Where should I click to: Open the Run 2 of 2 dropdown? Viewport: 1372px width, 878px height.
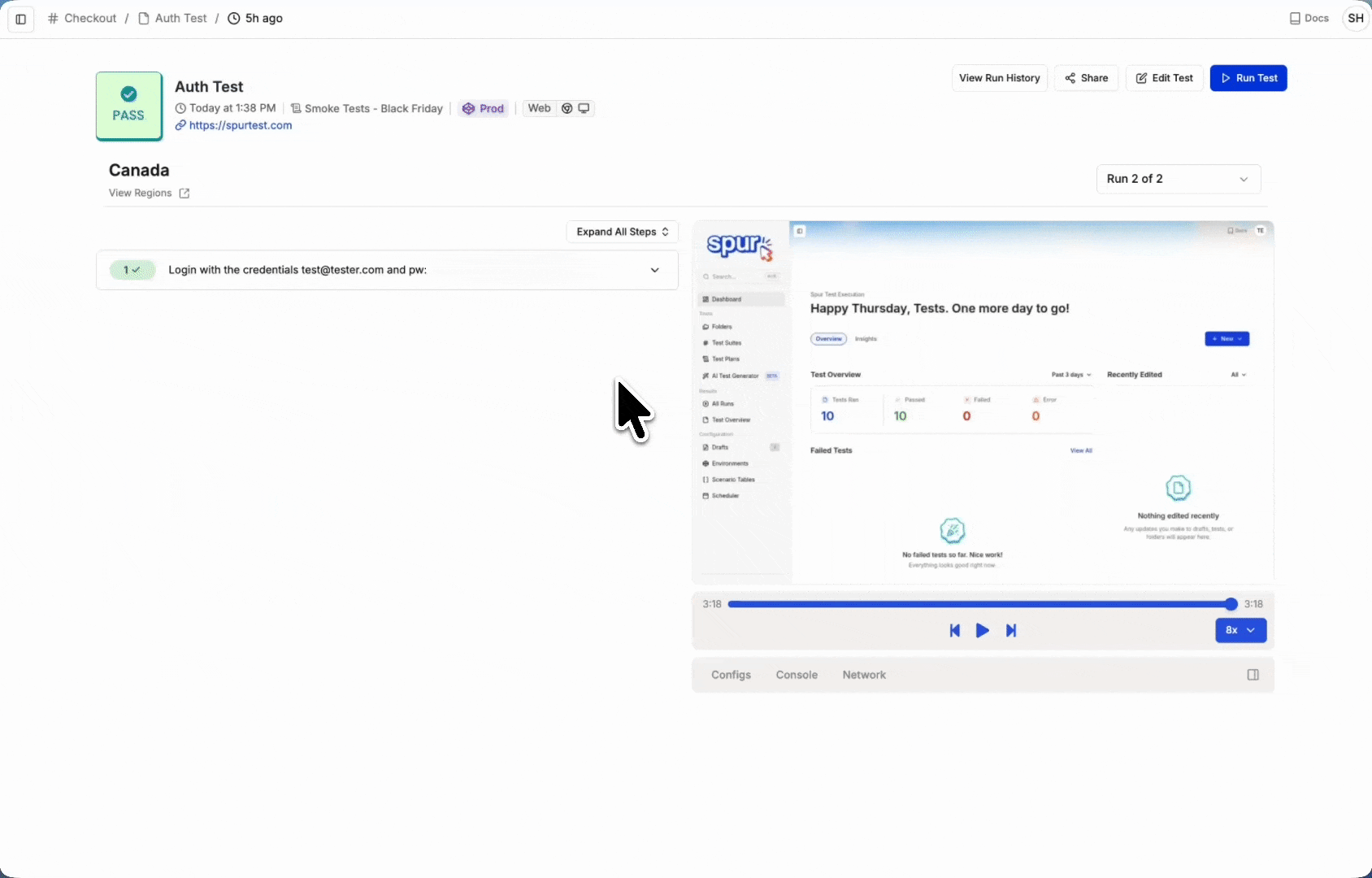tap(1179, 179)
